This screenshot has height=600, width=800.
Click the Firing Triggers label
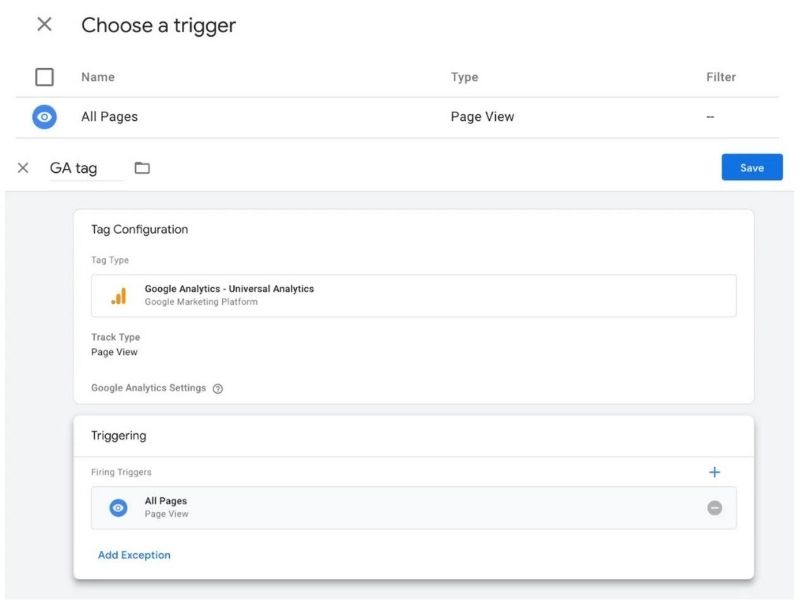121,472
